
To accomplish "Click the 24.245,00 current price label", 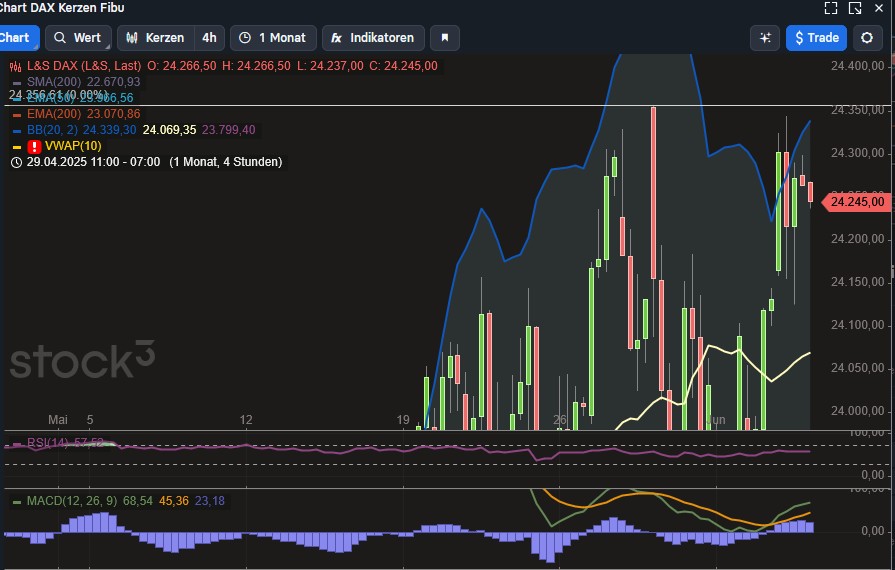I will point(856,202).
